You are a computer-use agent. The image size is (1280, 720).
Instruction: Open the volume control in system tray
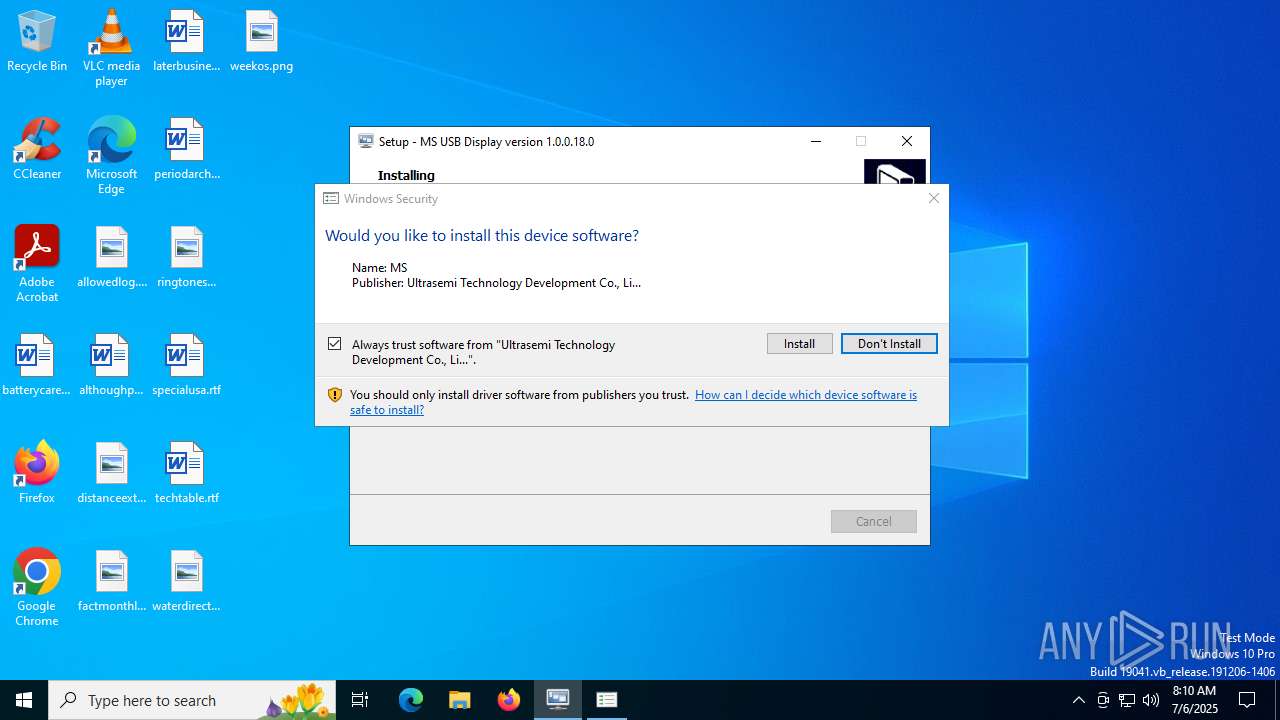(x=1151, y=700)
